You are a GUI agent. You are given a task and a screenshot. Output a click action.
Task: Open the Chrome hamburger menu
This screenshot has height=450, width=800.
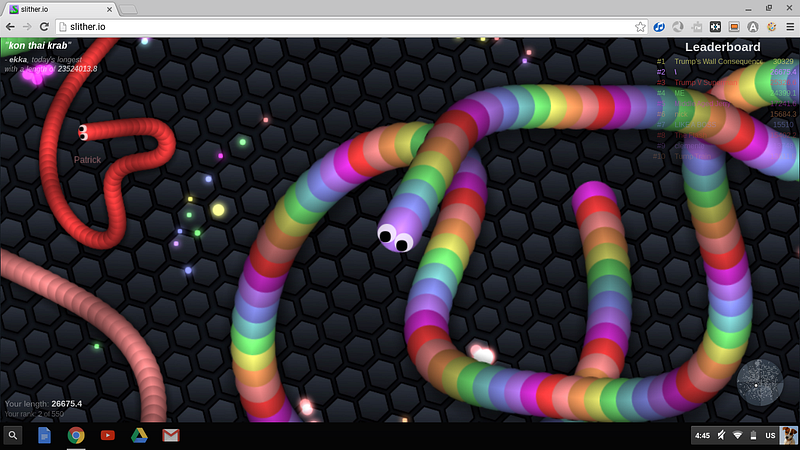tap(790, 27)
